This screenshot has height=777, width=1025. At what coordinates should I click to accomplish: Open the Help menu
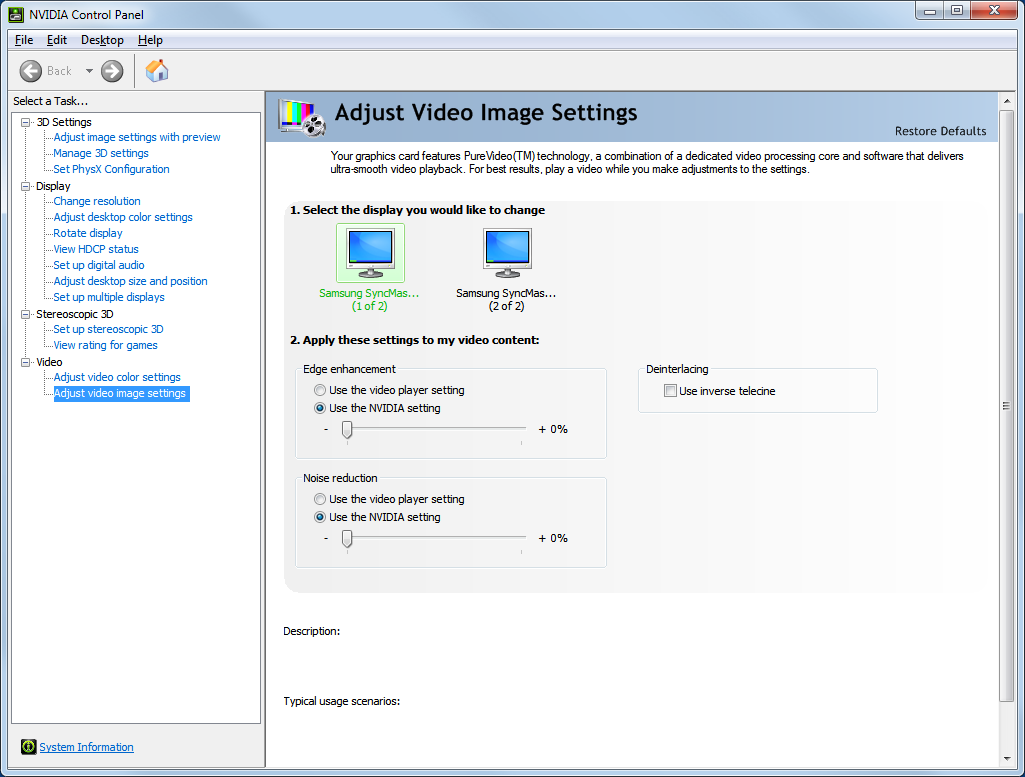[150, 40]
